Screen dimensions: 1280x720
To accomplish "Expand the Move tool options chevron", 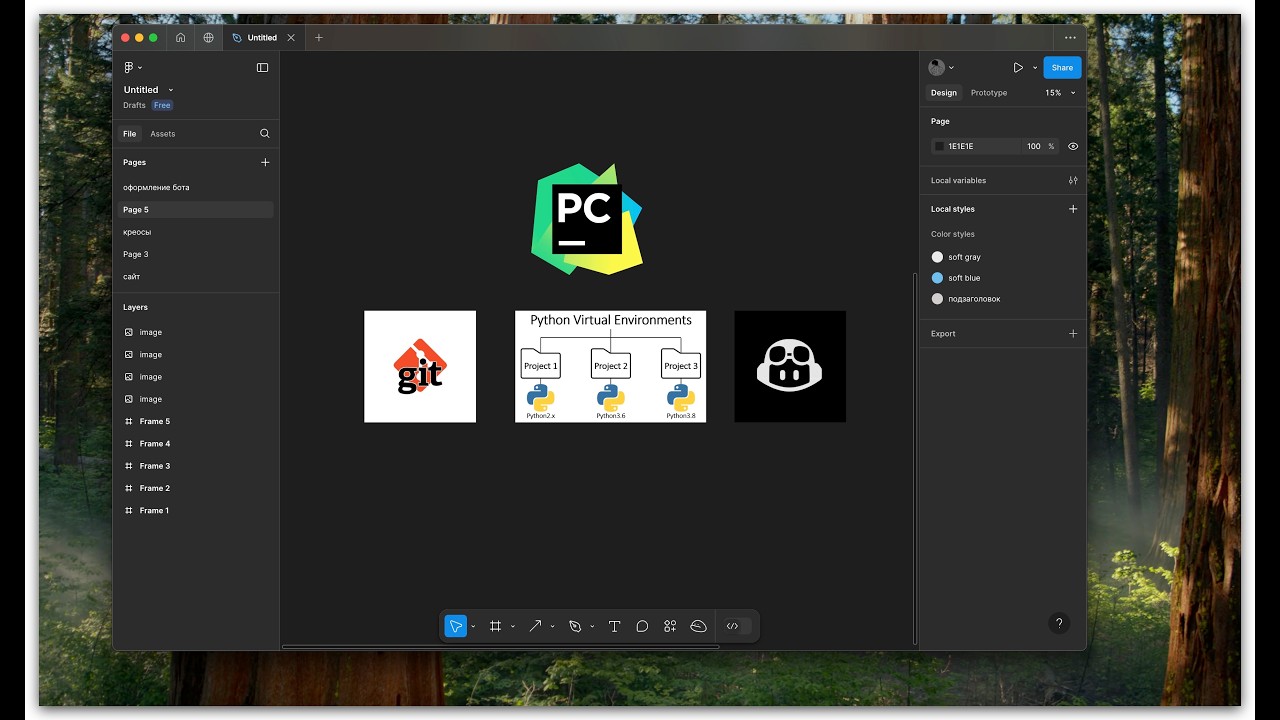I will [473, 626].
